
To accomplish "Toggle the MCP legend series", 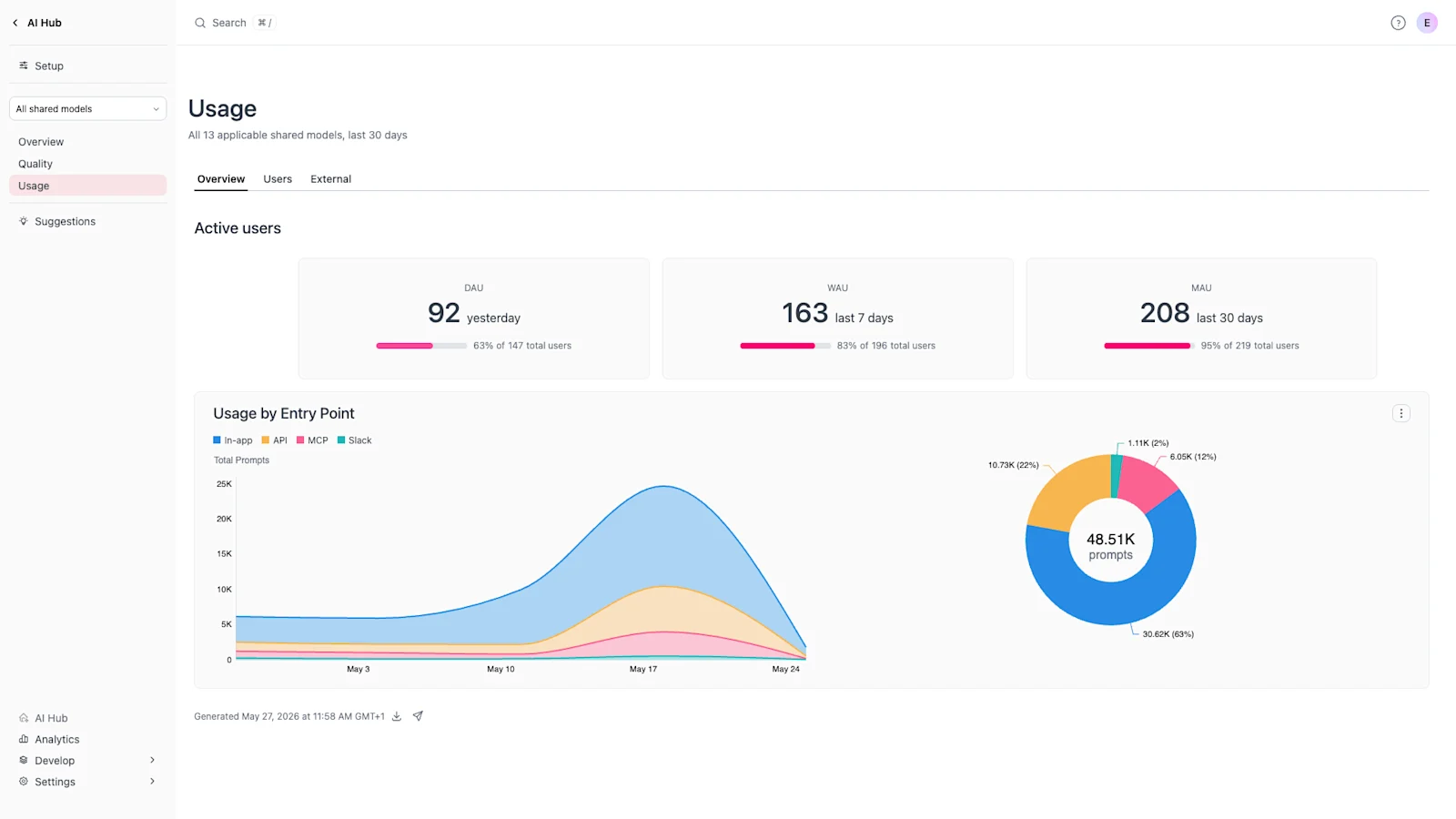I will [x=312, y=440].
